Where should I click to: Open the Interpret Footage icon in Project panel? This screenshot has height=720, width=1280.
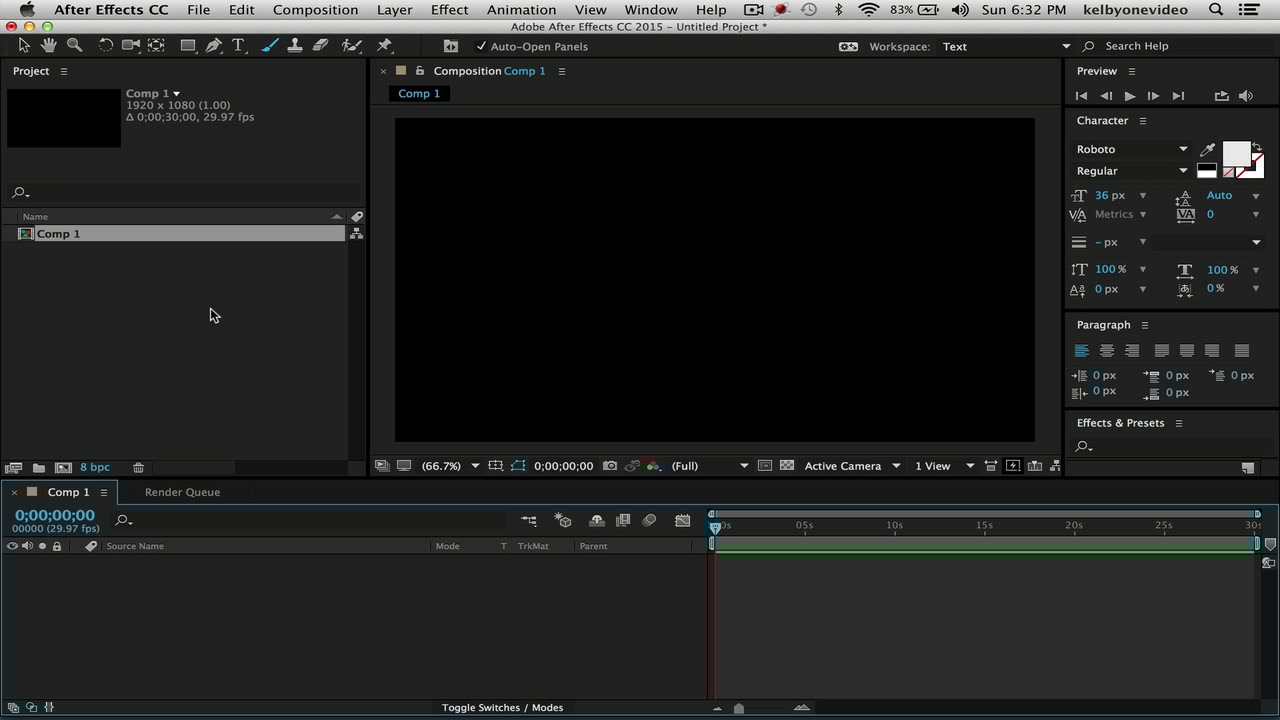[13, 467]
